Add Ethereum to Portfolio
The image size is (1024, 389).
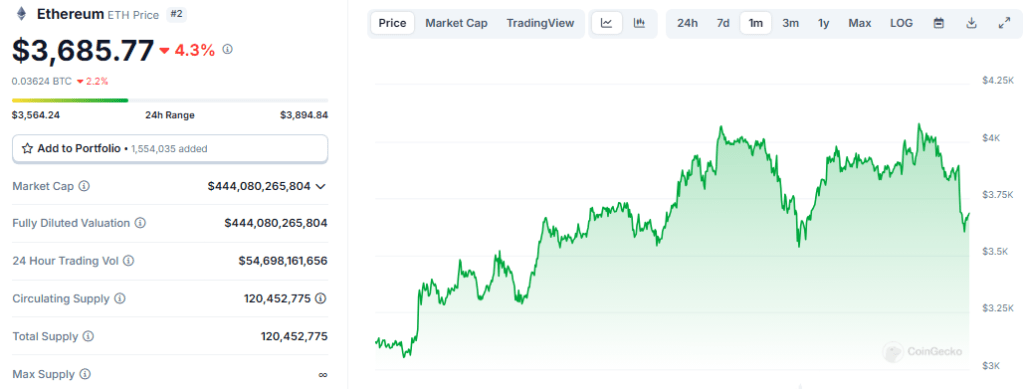tap(170, 149)
